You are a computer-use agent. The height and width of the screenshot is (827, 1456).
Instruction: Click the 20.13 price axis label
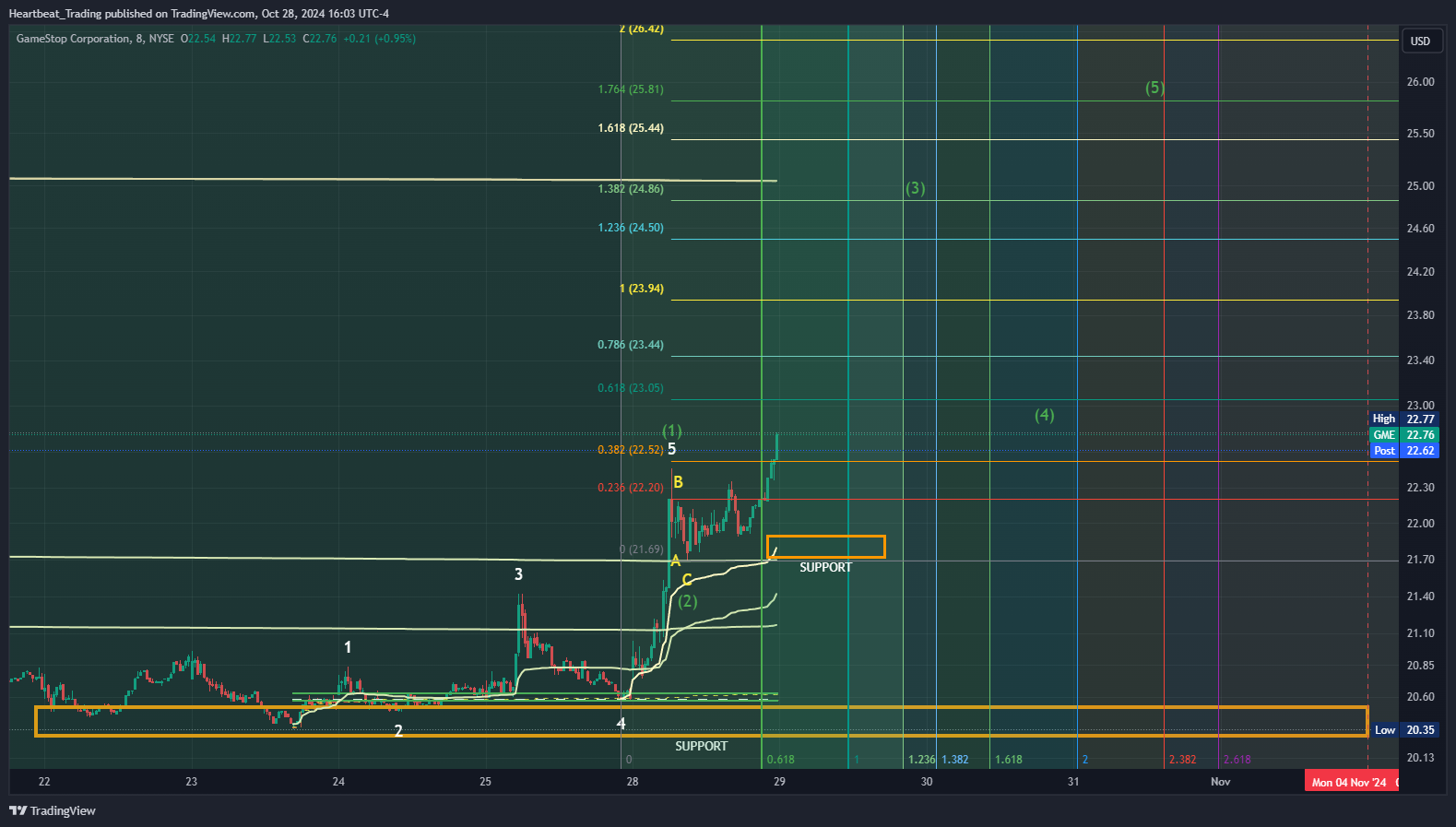1420,758
